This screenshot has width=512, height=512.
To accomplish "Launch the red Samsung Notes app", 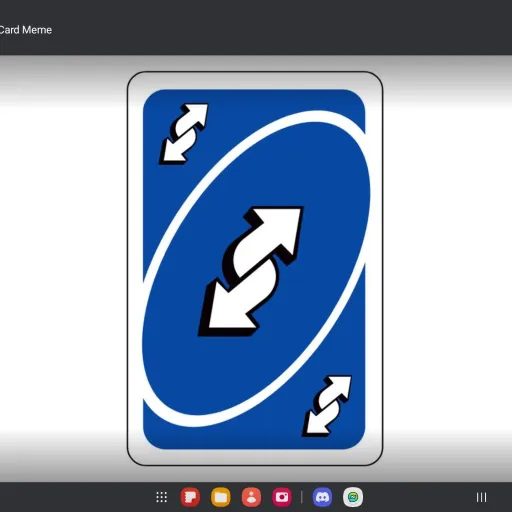I will click(190, 497).
